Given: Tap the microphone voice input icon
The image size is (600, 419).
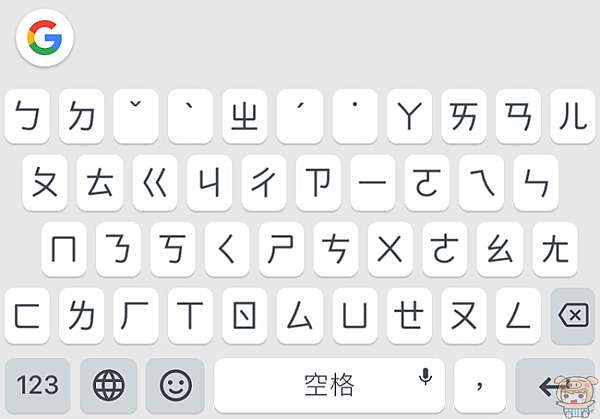Looking at the screenshot, I should tap(425, 376).
